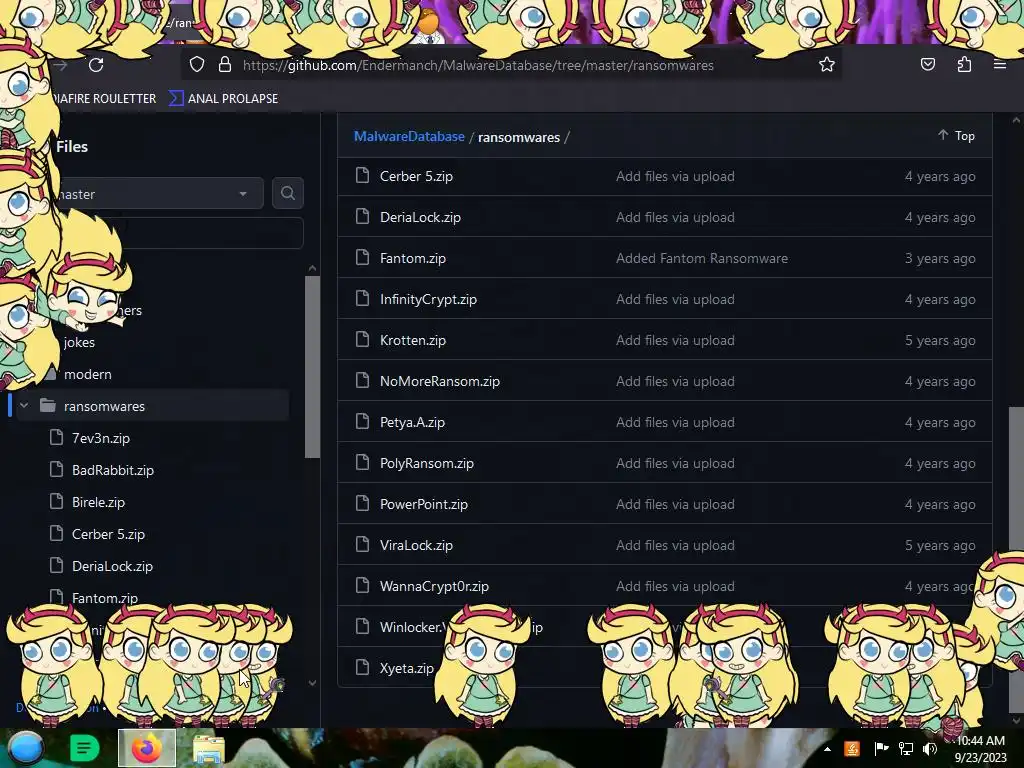1024x768 pixels.
Task: Open the 'Added Fantom Ransomware' commit message
Action: point(702,258)
